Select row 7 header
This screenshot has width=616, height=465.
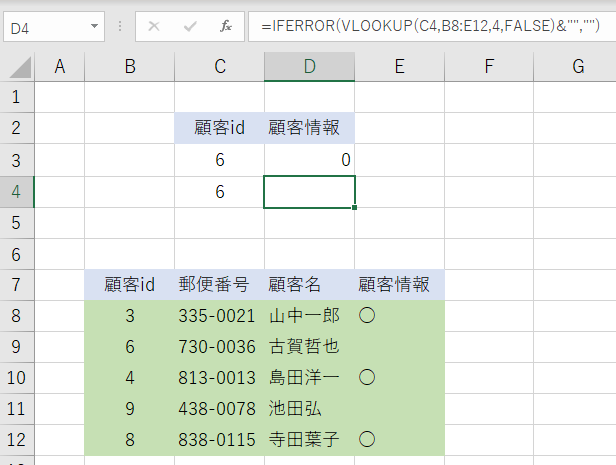[16, 285]
